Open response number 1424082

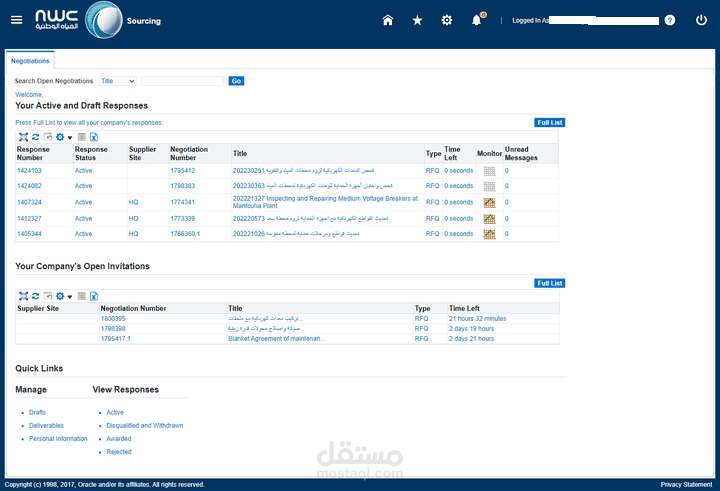[29, 186]
